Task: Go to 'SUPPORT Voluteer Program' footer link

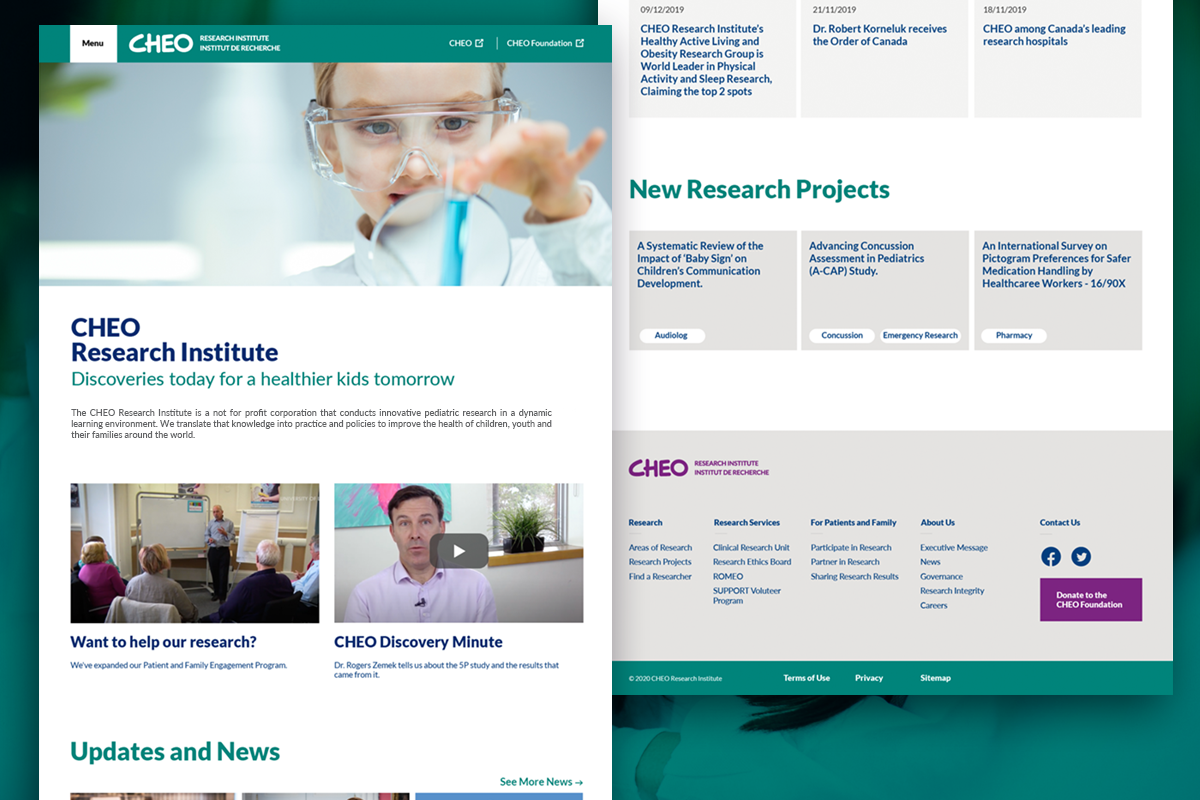Action: [x=747, y=596]
